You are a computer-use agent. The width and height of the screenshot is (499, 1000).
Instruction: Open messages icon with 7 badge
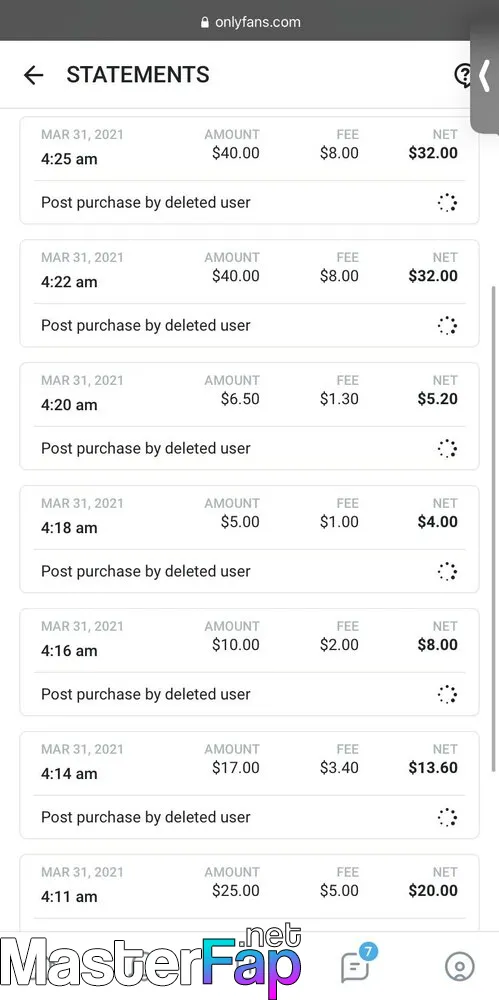(x=355, y=968)
